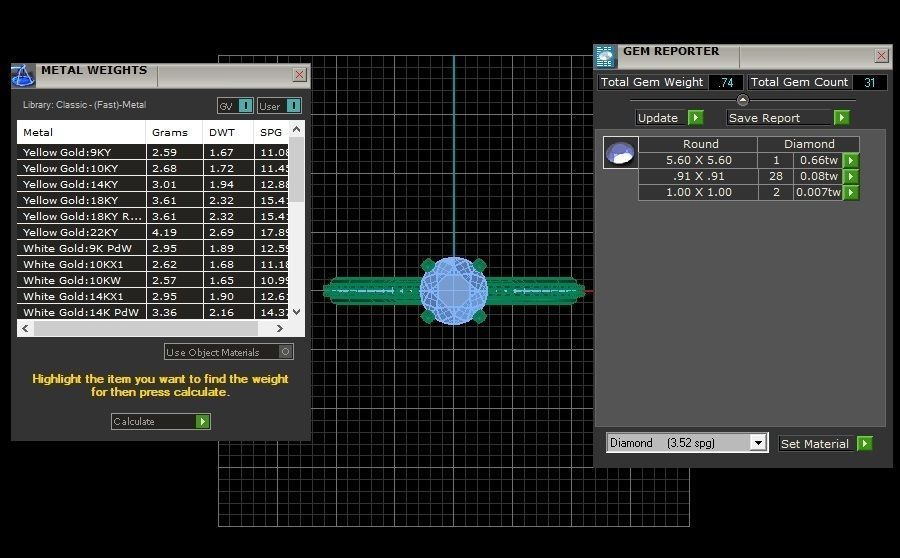The width and height of the screenshot is (900, 558).
Task: Select White Gold:14K PdW row
Action: [153, 312]
